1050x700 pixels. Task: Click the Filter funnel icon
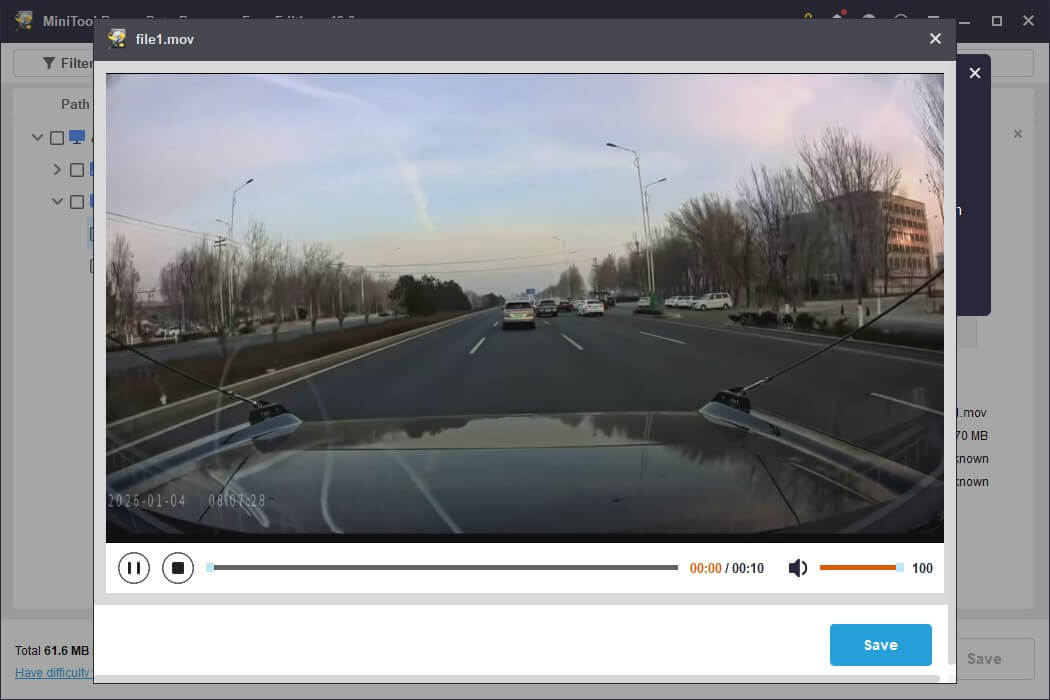[x=48, y=63]
